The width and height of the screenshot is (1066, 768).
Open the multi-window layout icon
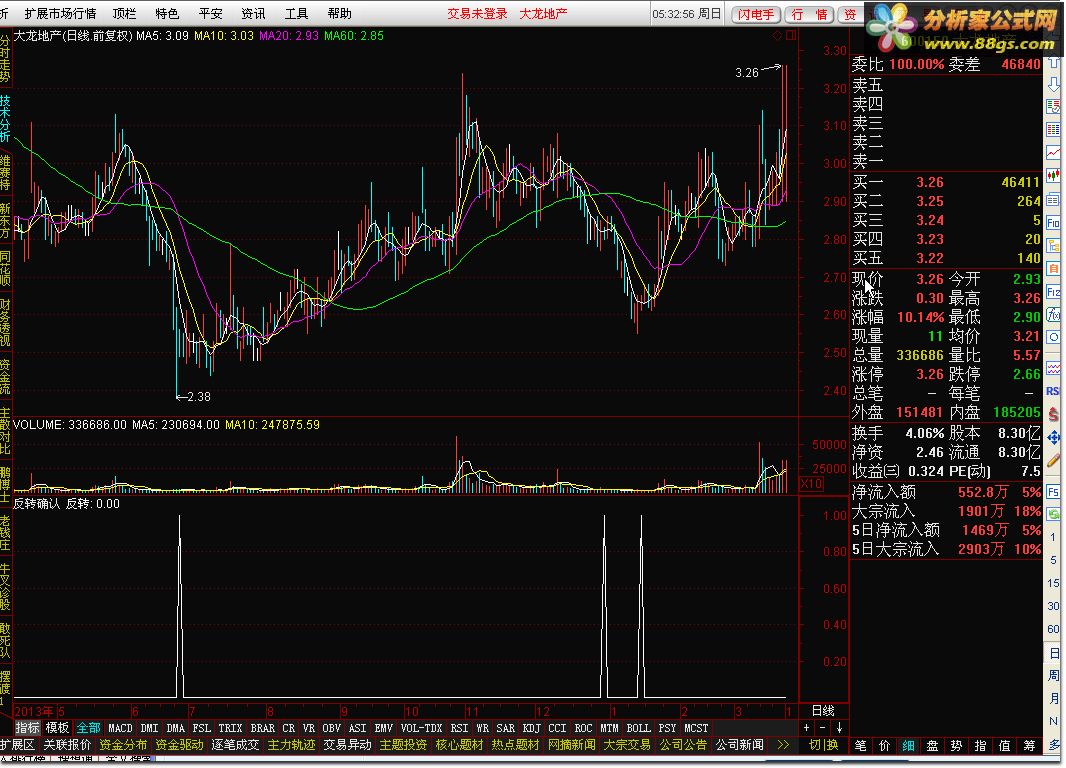point(1053,199)
